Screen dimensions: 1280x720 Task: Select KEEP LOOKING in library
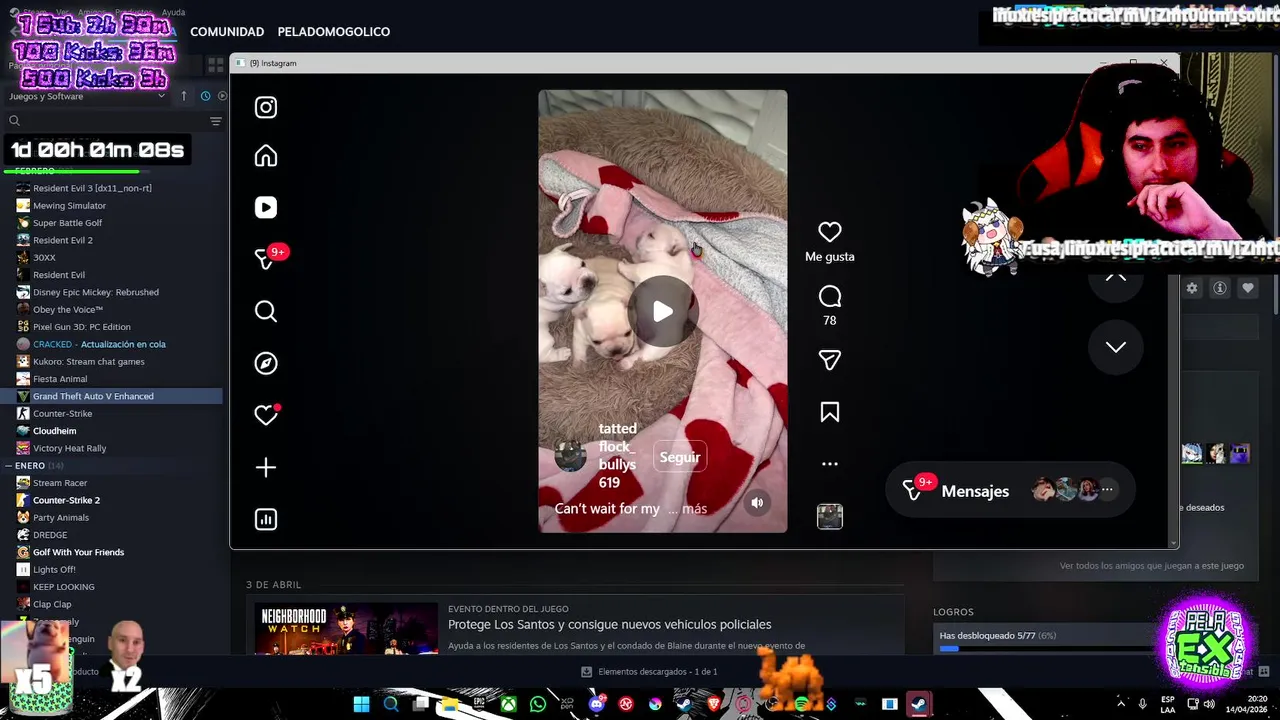64,587
